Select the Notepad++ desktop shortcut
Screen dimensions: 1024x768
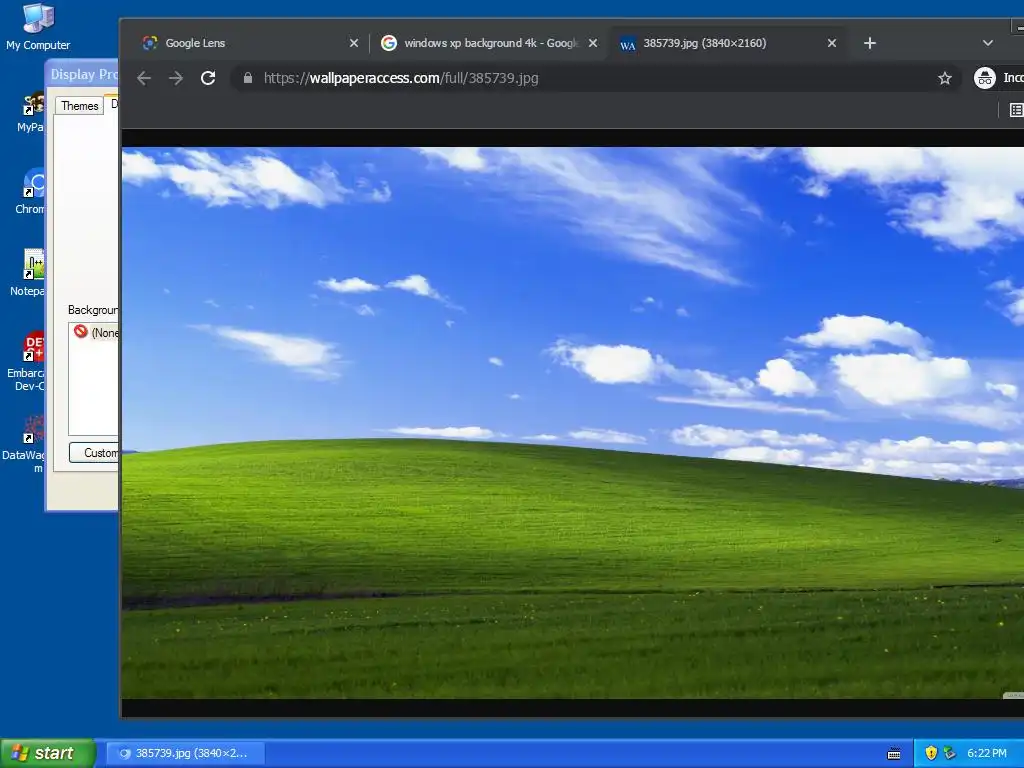tap(29, 273)
